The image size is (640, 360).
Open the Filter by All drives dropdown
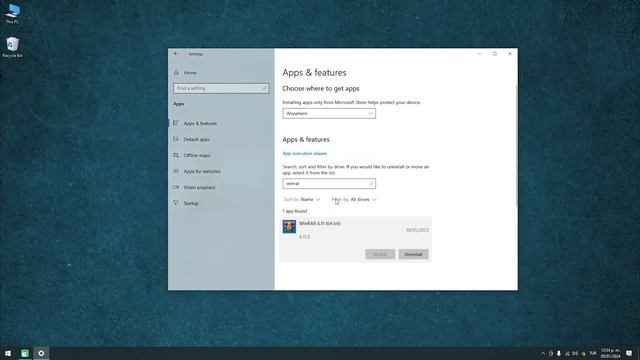tap(354, 200)
